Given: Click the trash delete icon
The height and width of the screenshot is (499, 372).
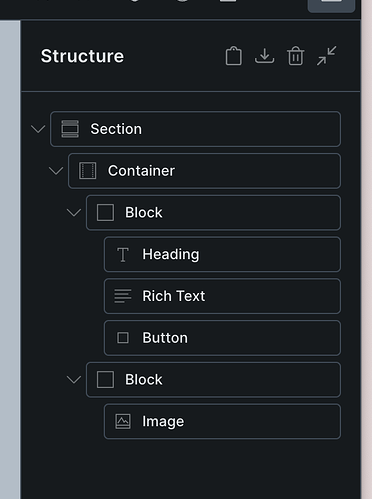Looking at the screenshot, I should pyautogui.click(x=295, y=56).
